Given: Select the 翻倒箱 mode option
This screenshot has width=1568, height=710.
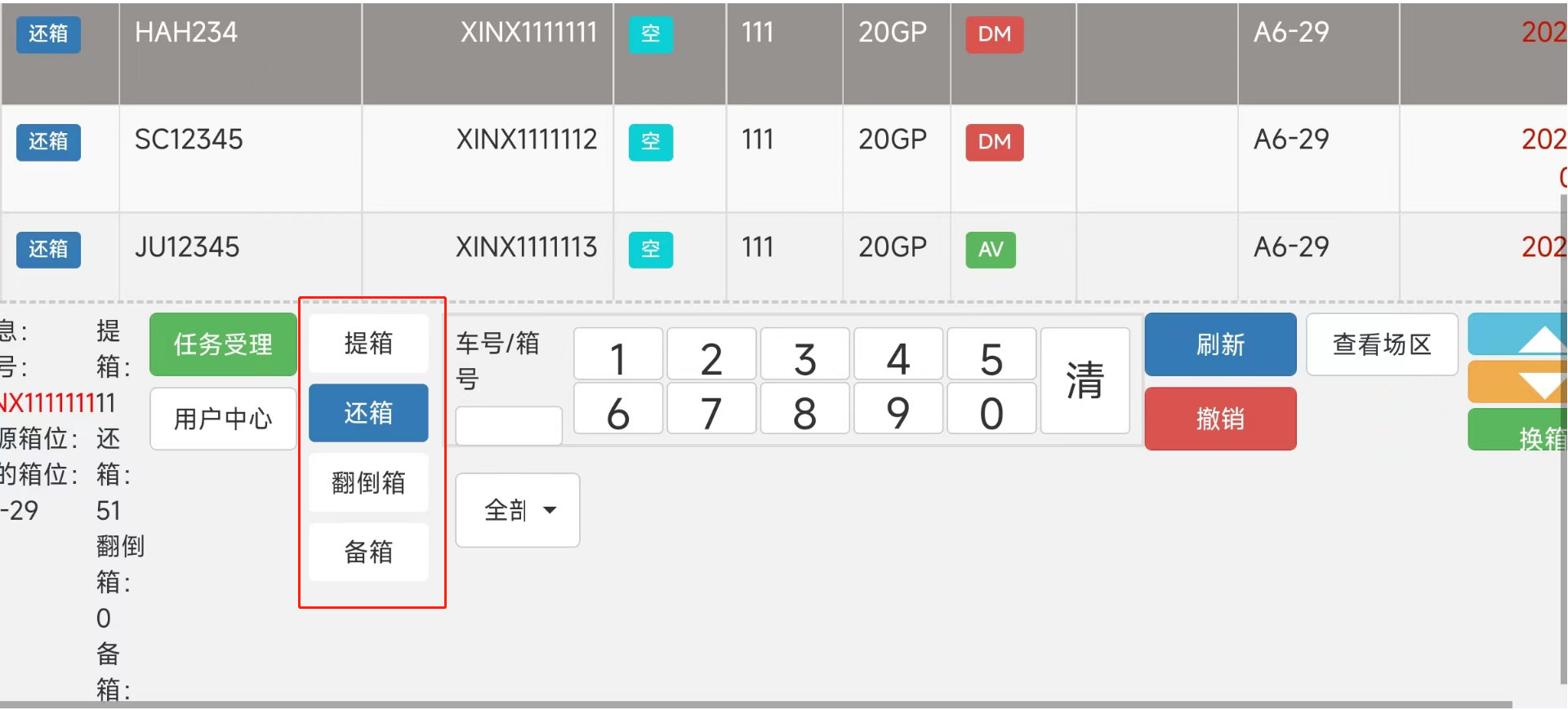Looking at the screenshot, I should pyautogui.click(x=368, y=483).
